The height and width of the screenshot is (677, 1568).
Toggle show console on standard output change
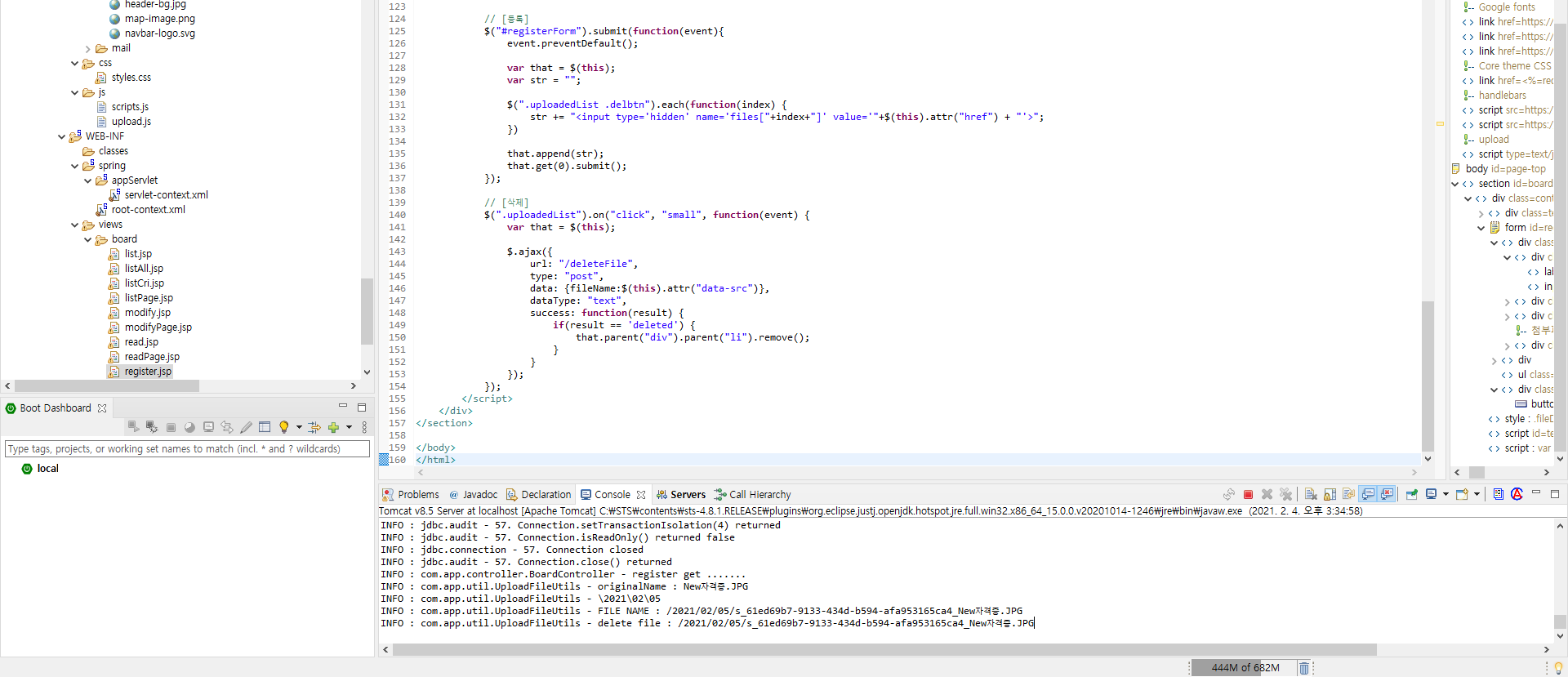coord(1368,494)
